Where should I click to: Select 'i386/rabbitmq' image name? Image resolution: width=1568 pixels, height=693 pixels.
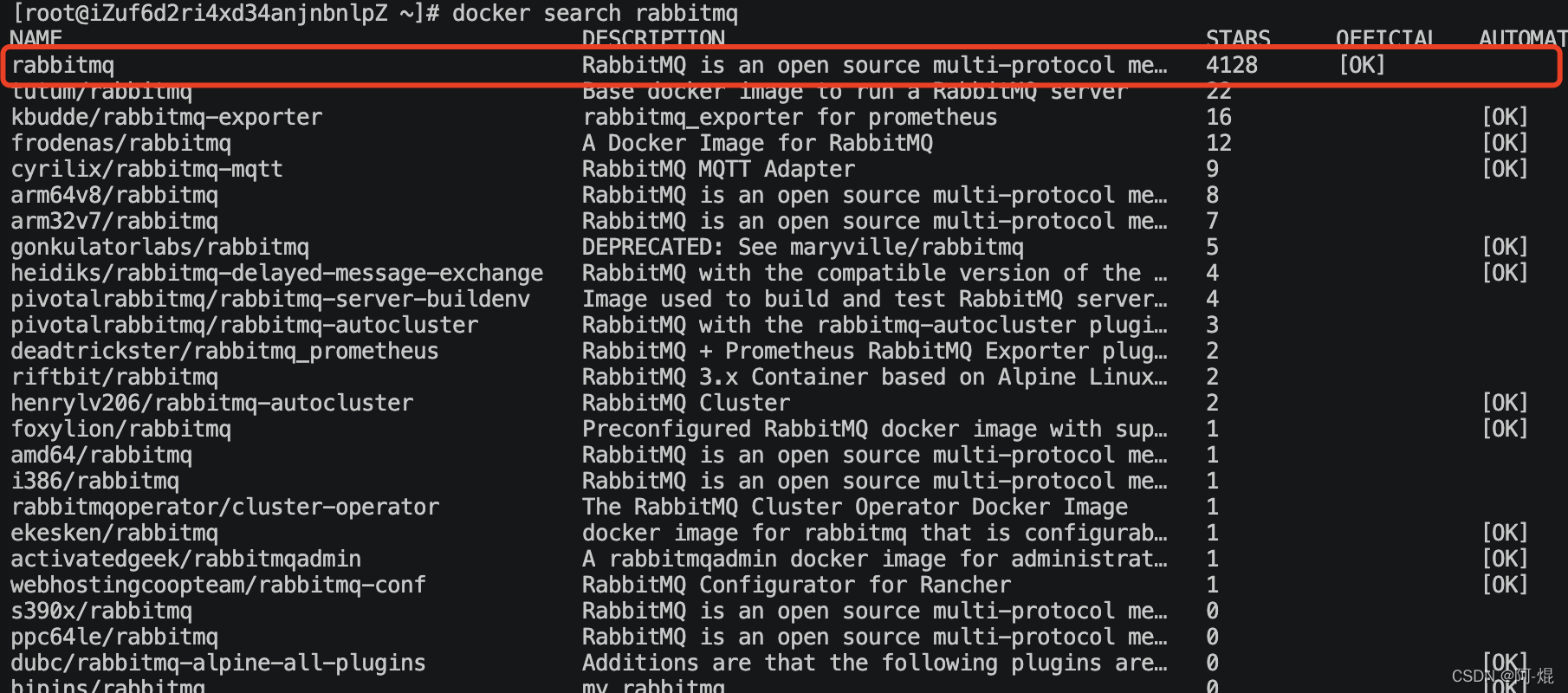[x=95, y=481]
